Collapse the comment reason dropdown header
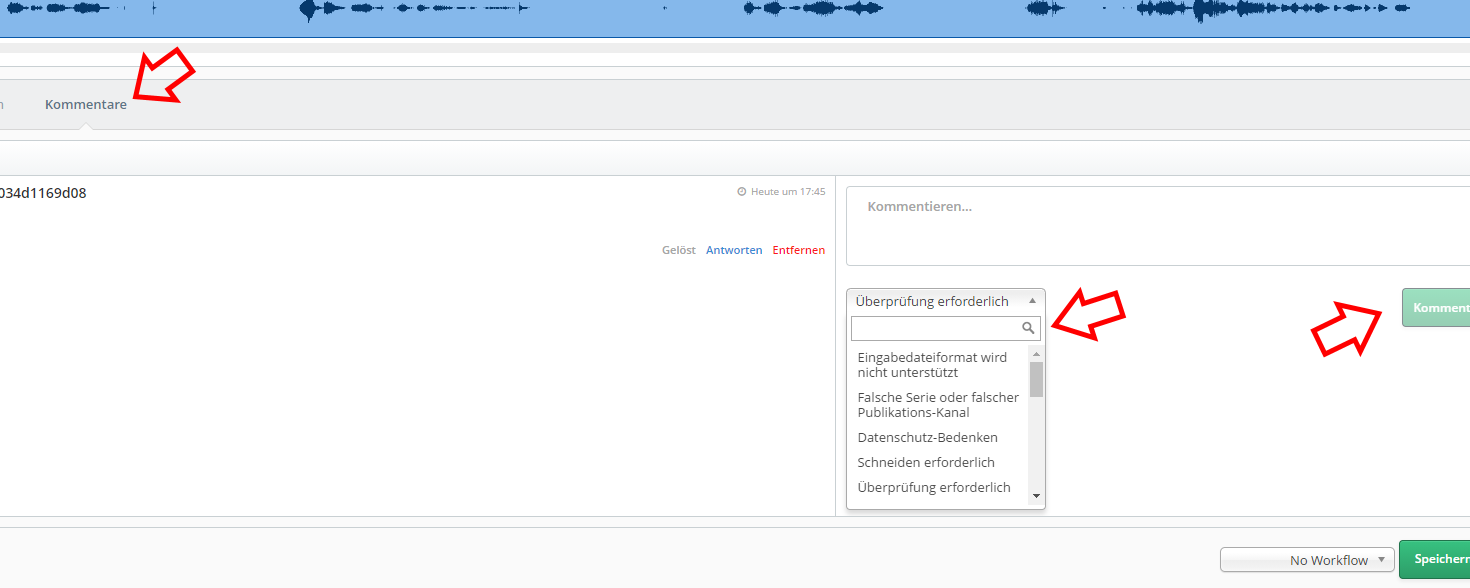Screen dimensions: 1470x588 pos(945,301)
